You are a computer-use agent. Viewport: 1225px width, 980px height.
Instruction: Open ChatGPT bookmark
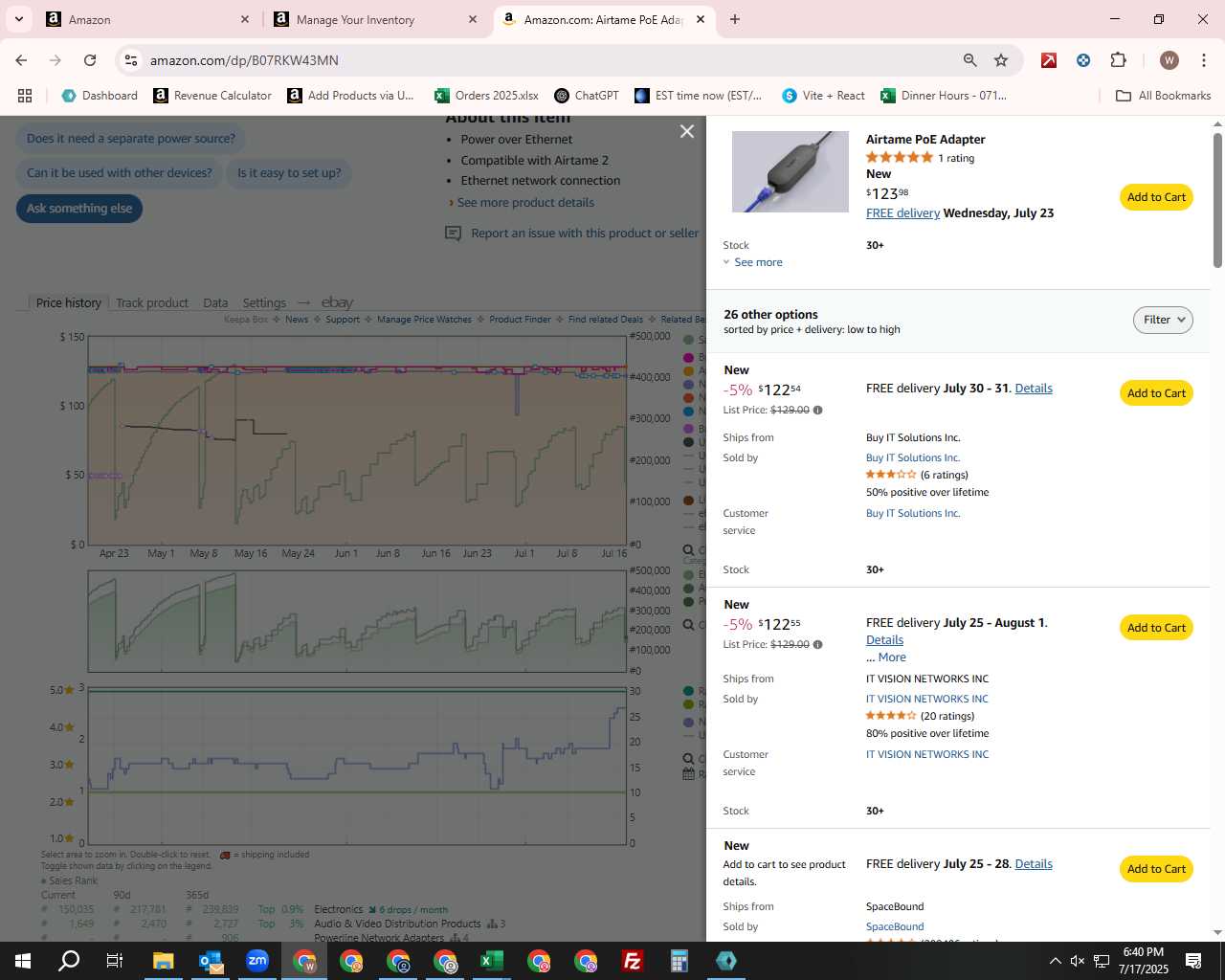(587, 96)
